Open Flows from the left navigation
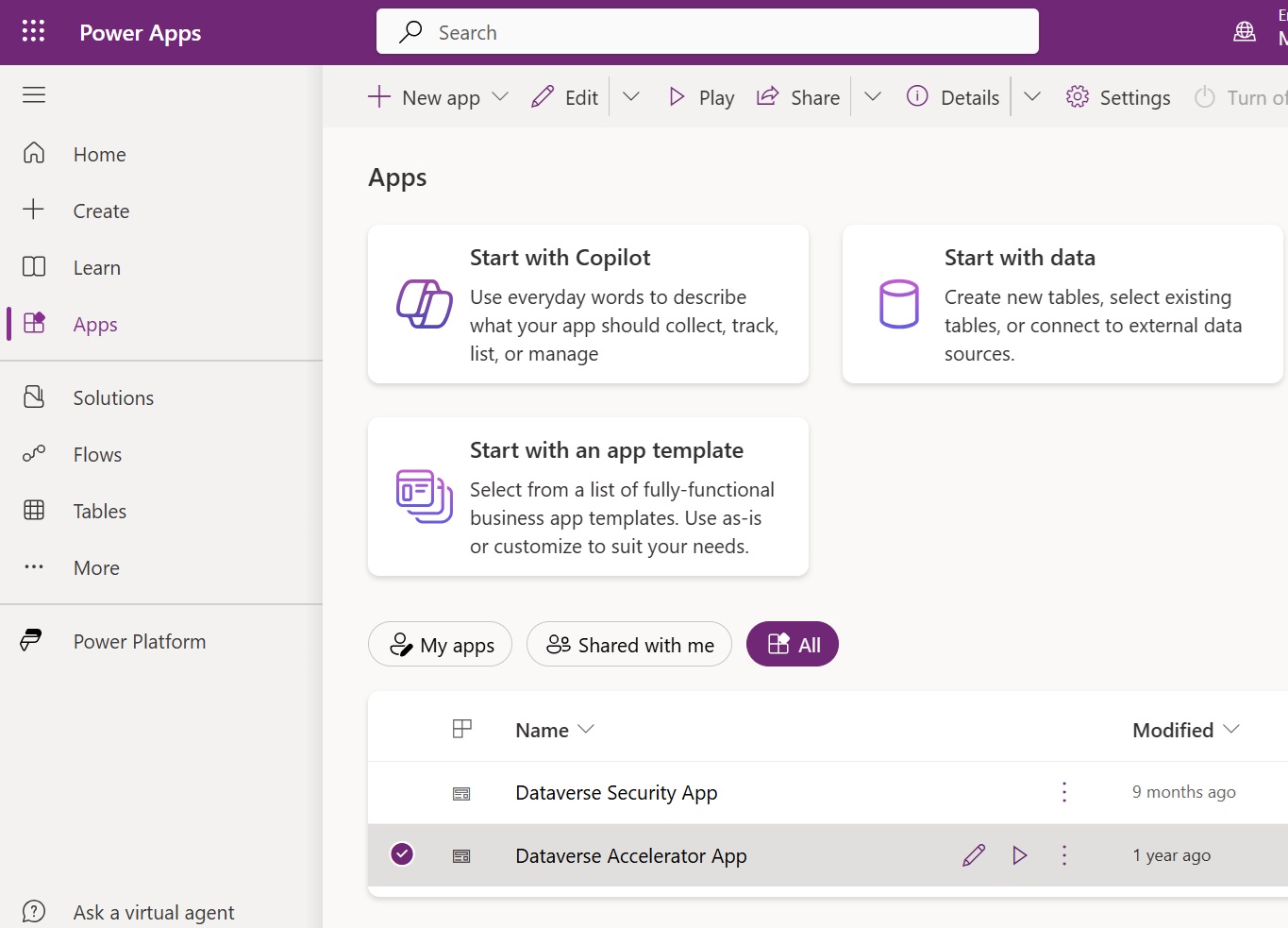 coord(97,454)
